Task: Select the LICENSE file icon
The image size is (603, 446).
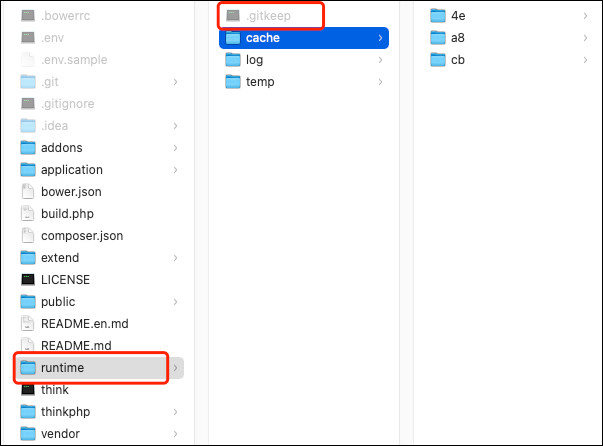Action: pos(28,280)
